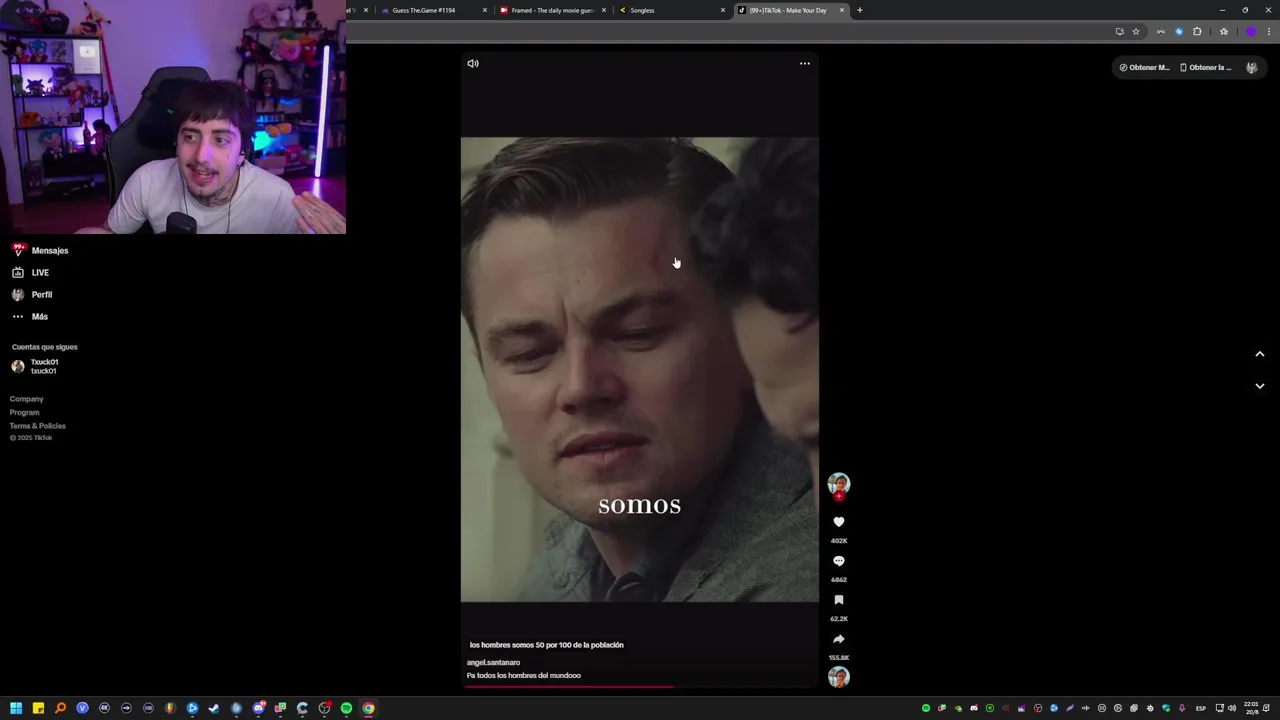
Task: Mute the TikTok video with speaker icon
Action: click(x=473, y=63)
